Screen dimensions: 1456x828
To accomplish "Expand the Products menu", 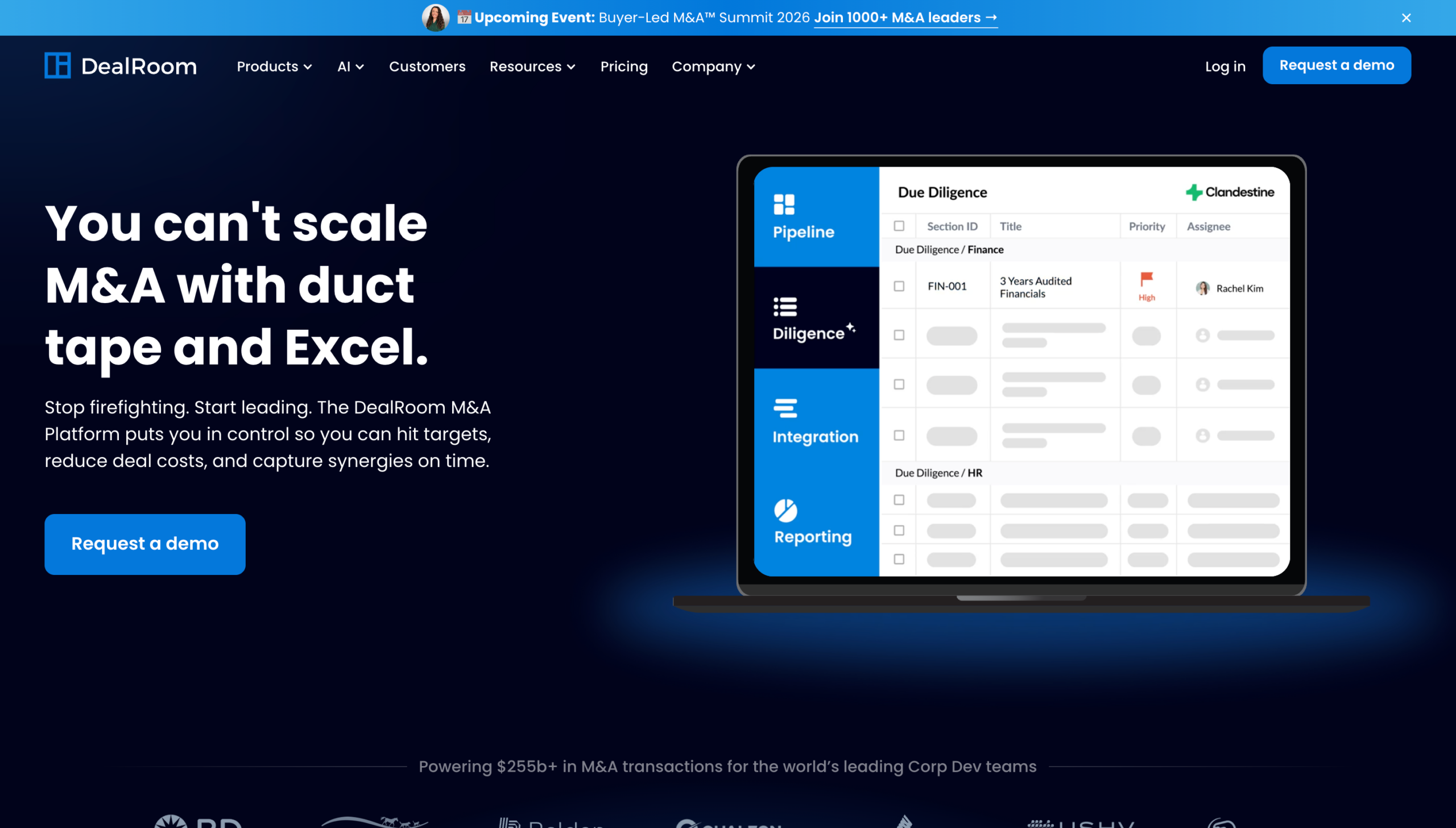I will 274,67.
